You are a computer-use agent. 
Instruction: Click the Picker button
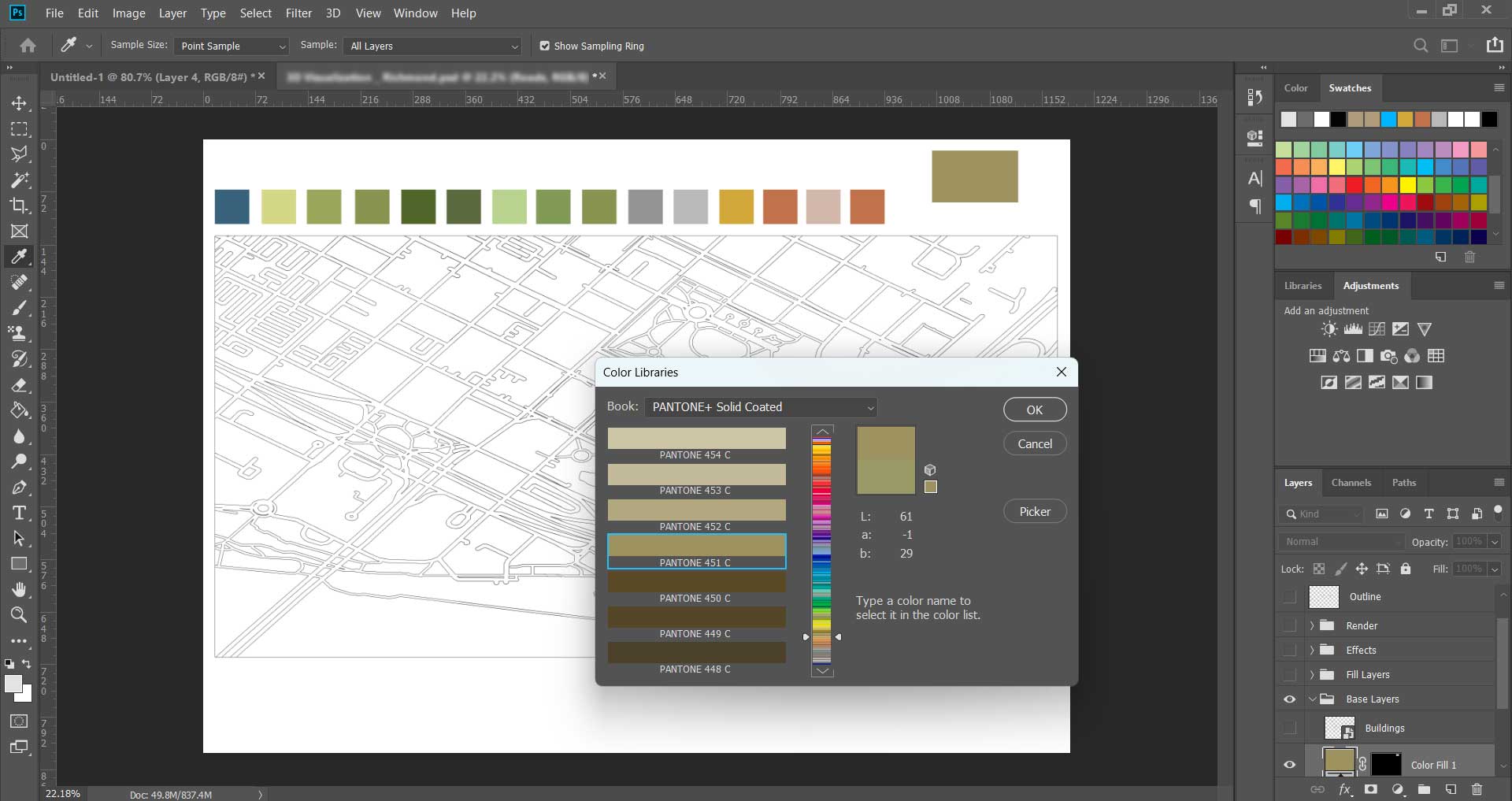point(1034,512)
